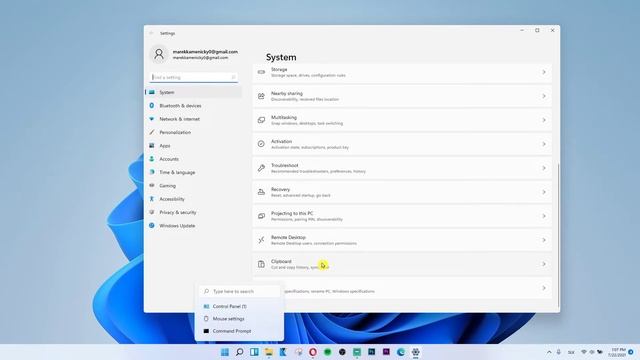640x360 pixels.
Task: Click the Recovery icon
Action: 261,192
